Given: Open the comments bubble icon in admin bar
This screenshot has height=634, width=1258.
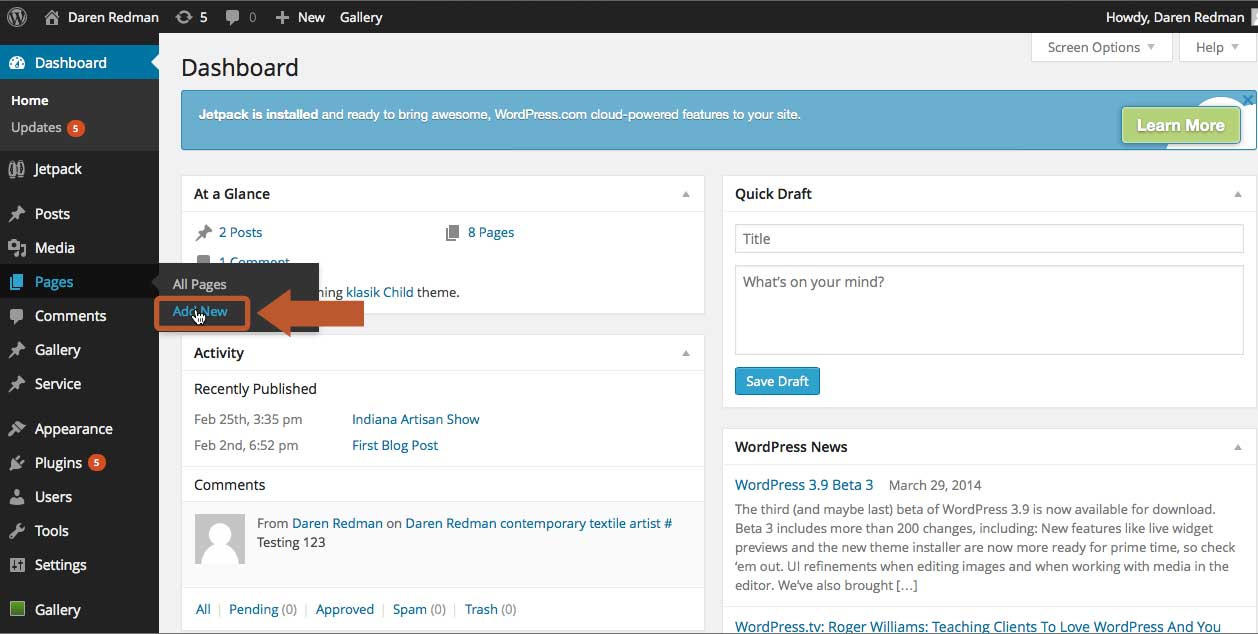Looking at the screenshot, I should (233, 17).
